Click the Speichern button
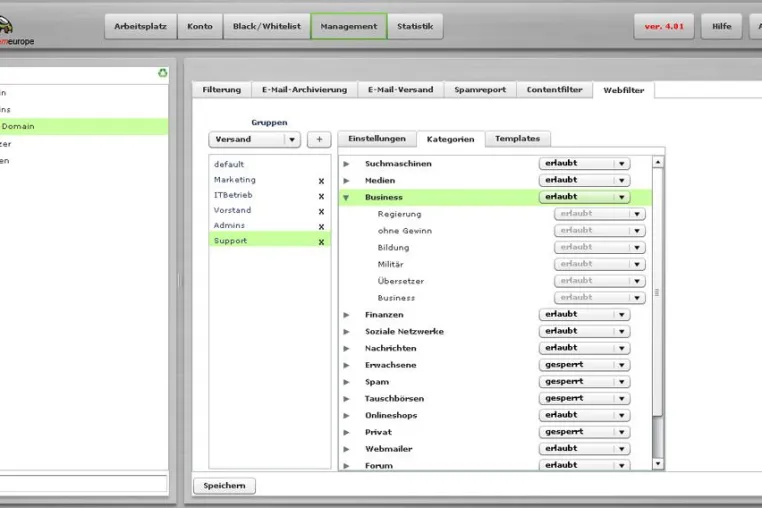This screenshot has height=508, width=762. [x=225, y=486]
